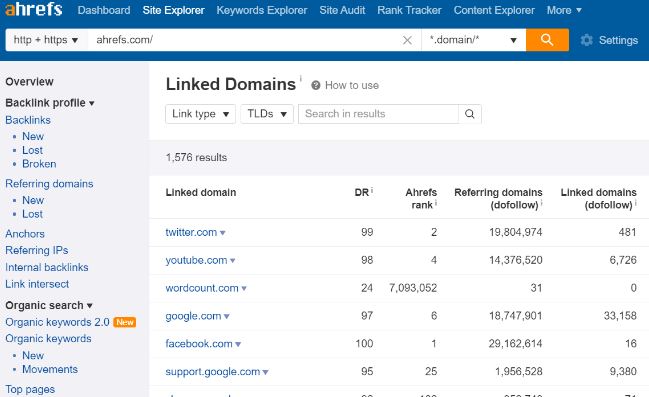The height and width of the screenshot is (397, 649).
Task: Open the twitter.com row dropdown arrow
Action: pos(223,233)
